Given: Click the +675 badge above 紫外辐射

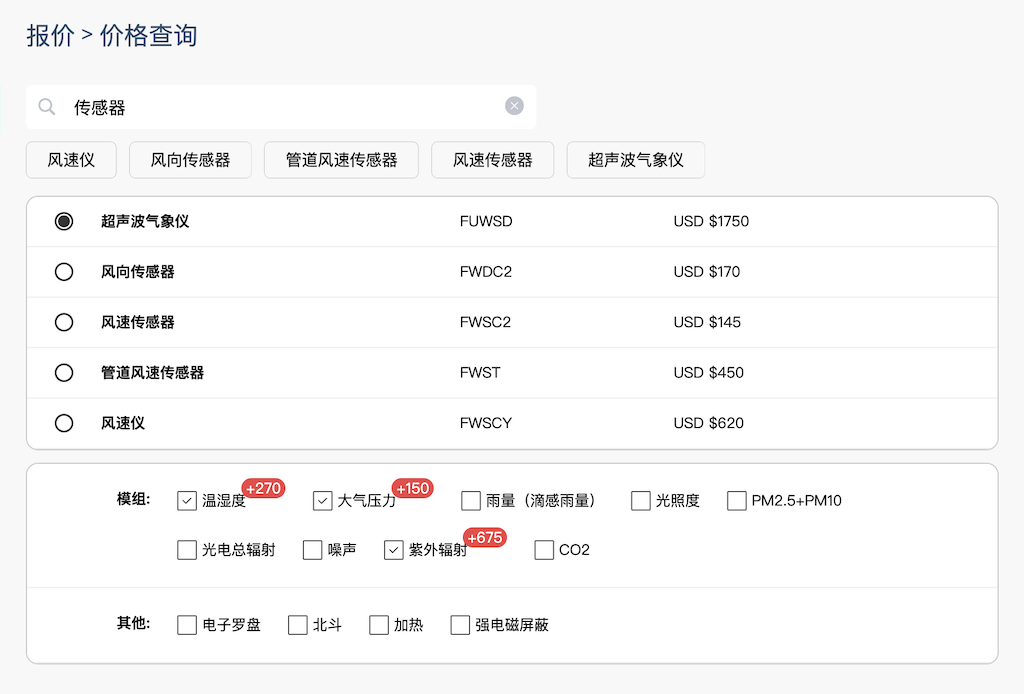Looking at the screenshot, I should pyautogui.click(x=484, y=537).
